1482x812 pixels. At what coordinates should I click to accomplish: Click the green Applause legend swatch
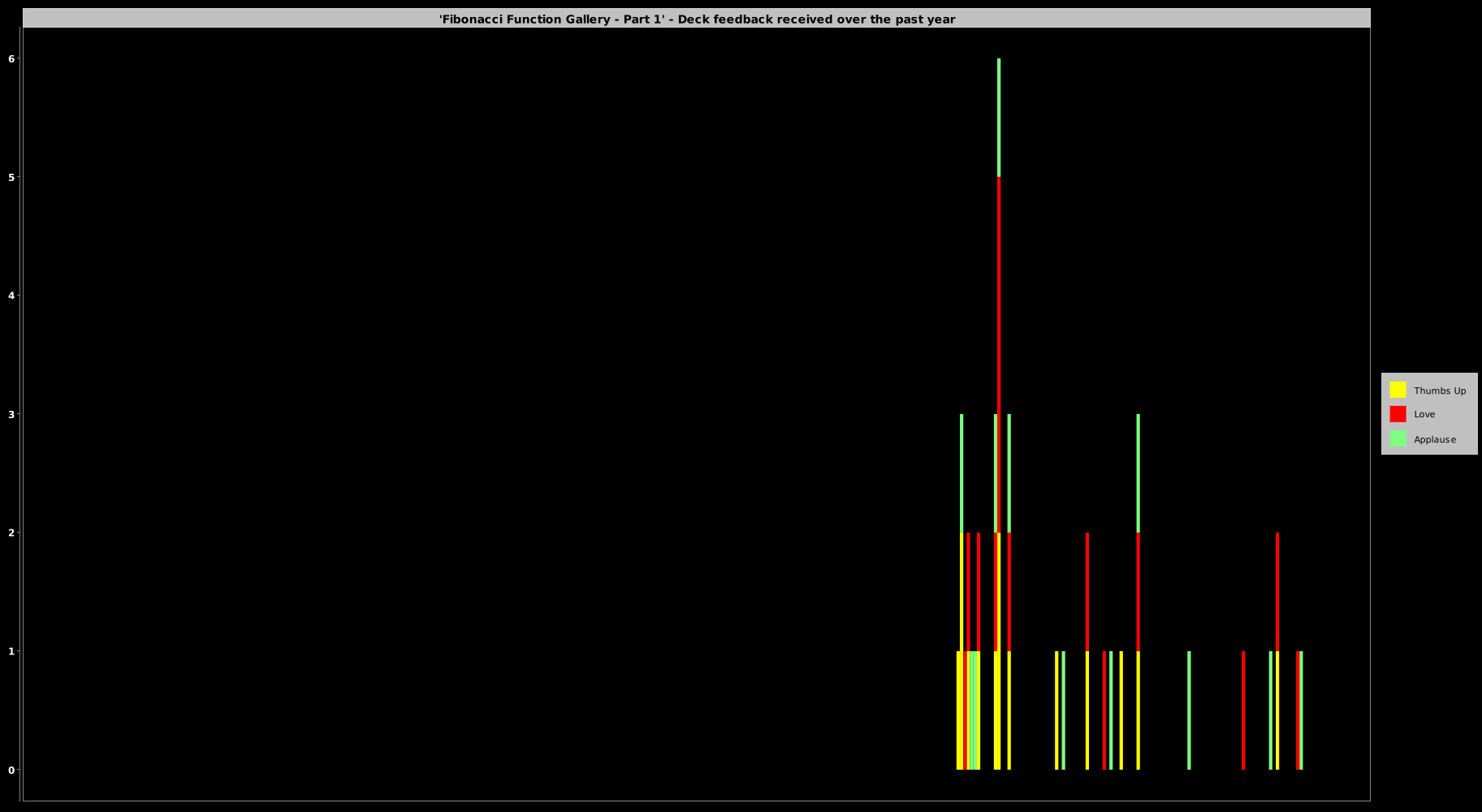click(x=1398, y=438)
